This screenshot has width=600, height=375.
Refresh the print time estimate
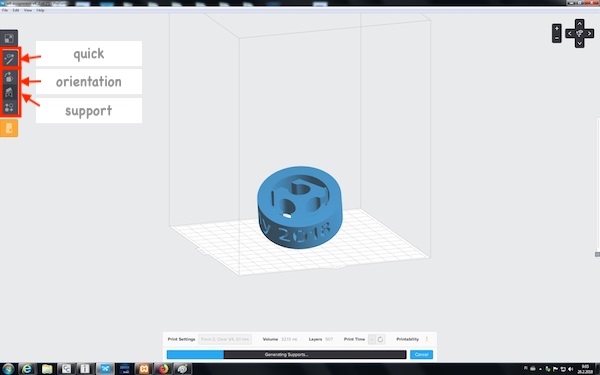click(x=380, y=339)
